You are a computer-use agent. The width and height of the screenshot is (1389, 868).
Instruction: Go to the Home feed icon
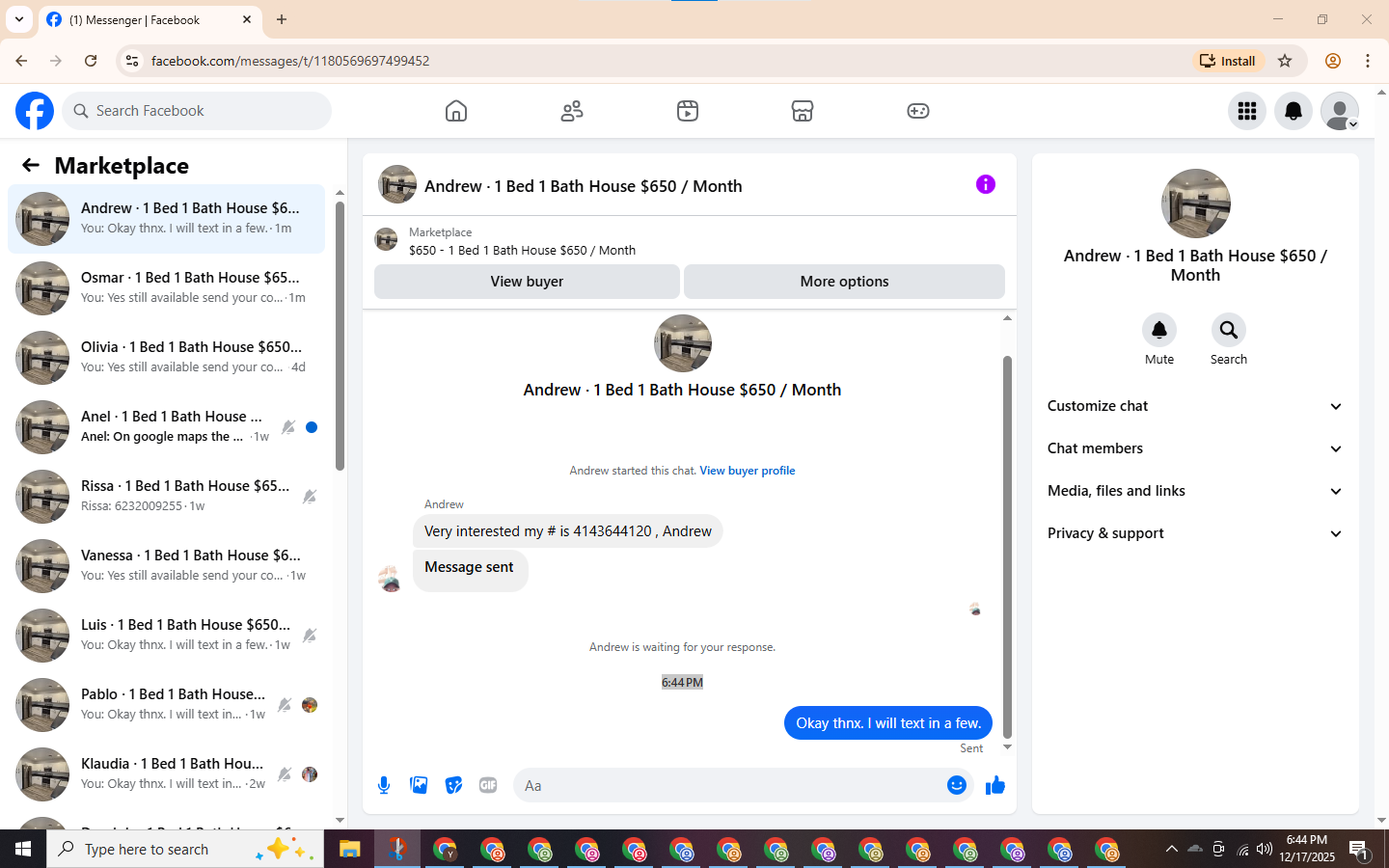click(456, 111)
